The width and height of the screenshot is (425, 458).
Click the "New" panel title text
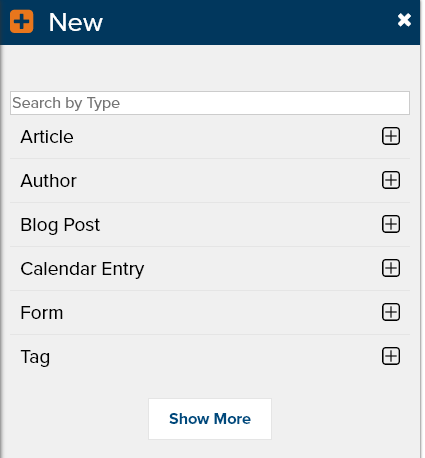(x=76, y=22)
